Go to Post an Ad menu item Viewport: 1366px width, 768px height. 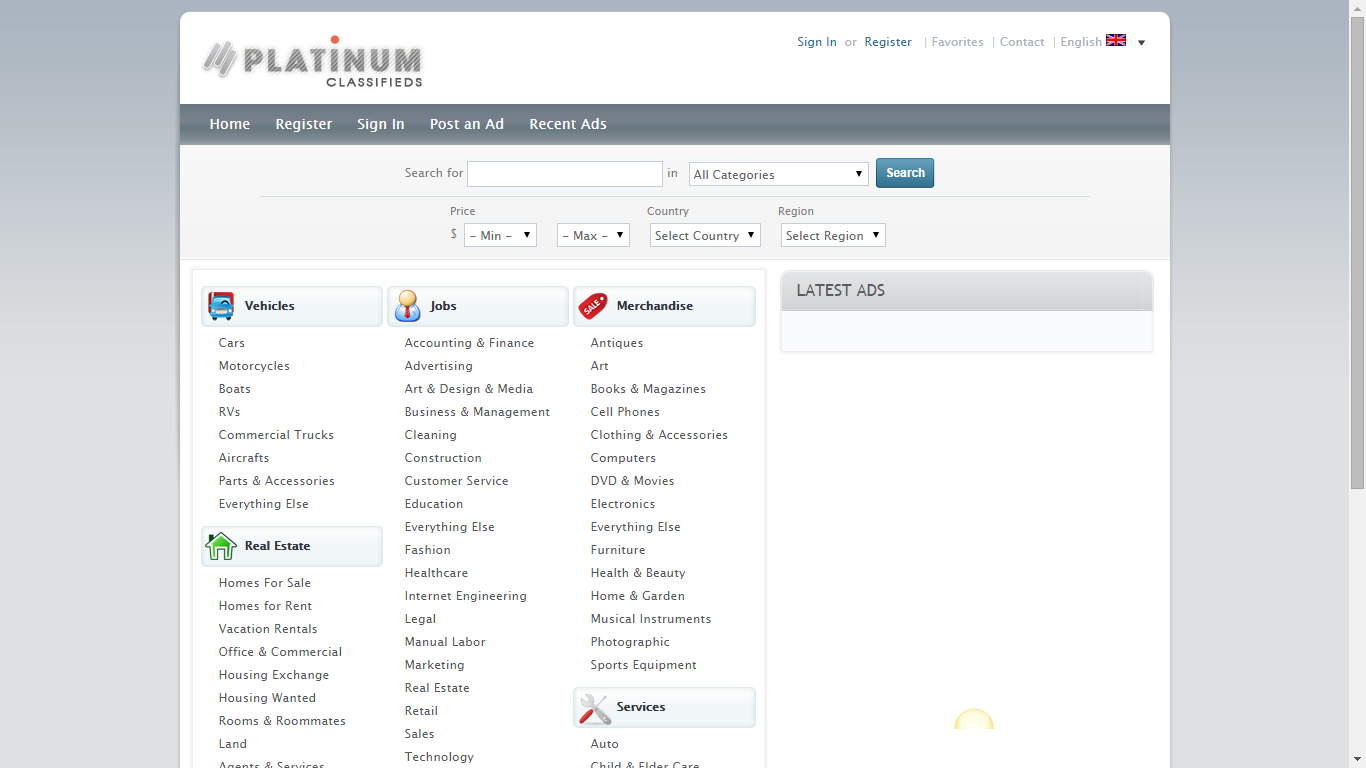coord(466,124)
